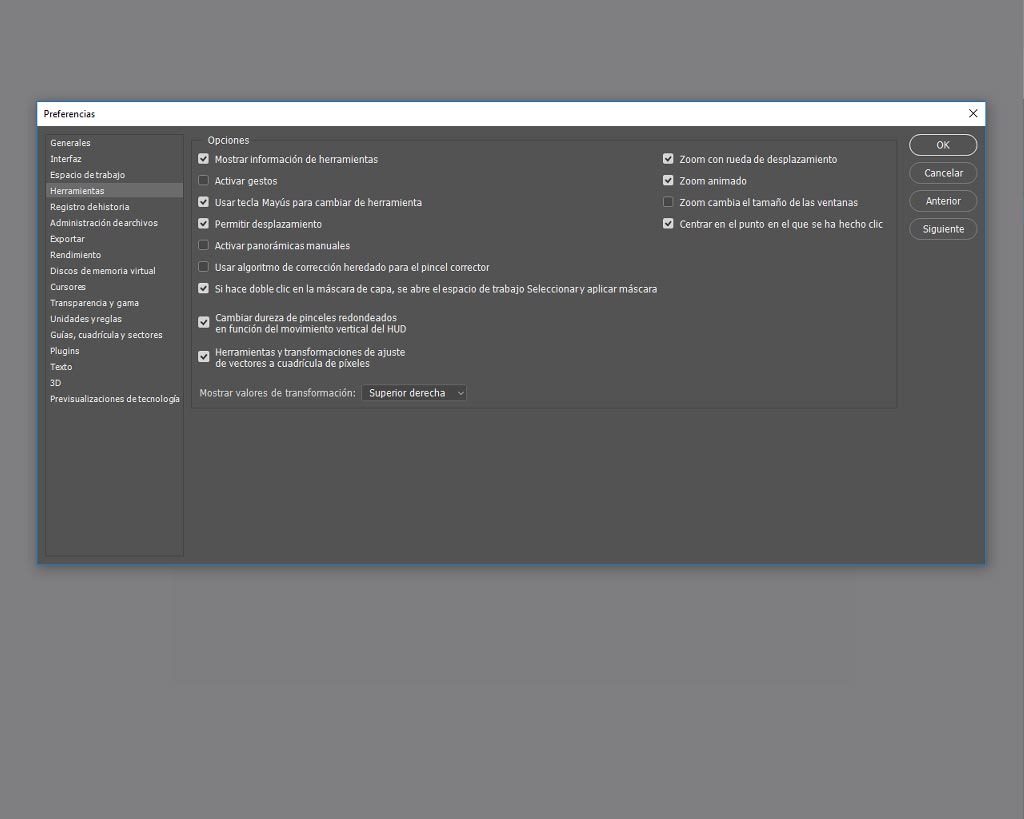Open the Texto category
The width and height of the screenshot is (1024, 819).
[x=114, y=367]
